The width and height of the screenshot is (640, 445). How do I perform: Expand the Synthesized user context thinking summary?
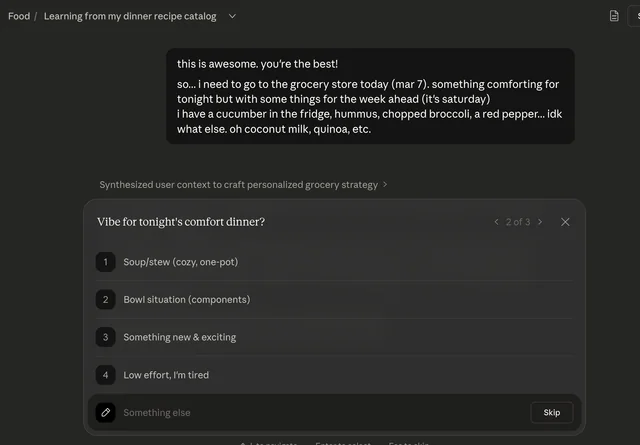click(x=243, y=184)
